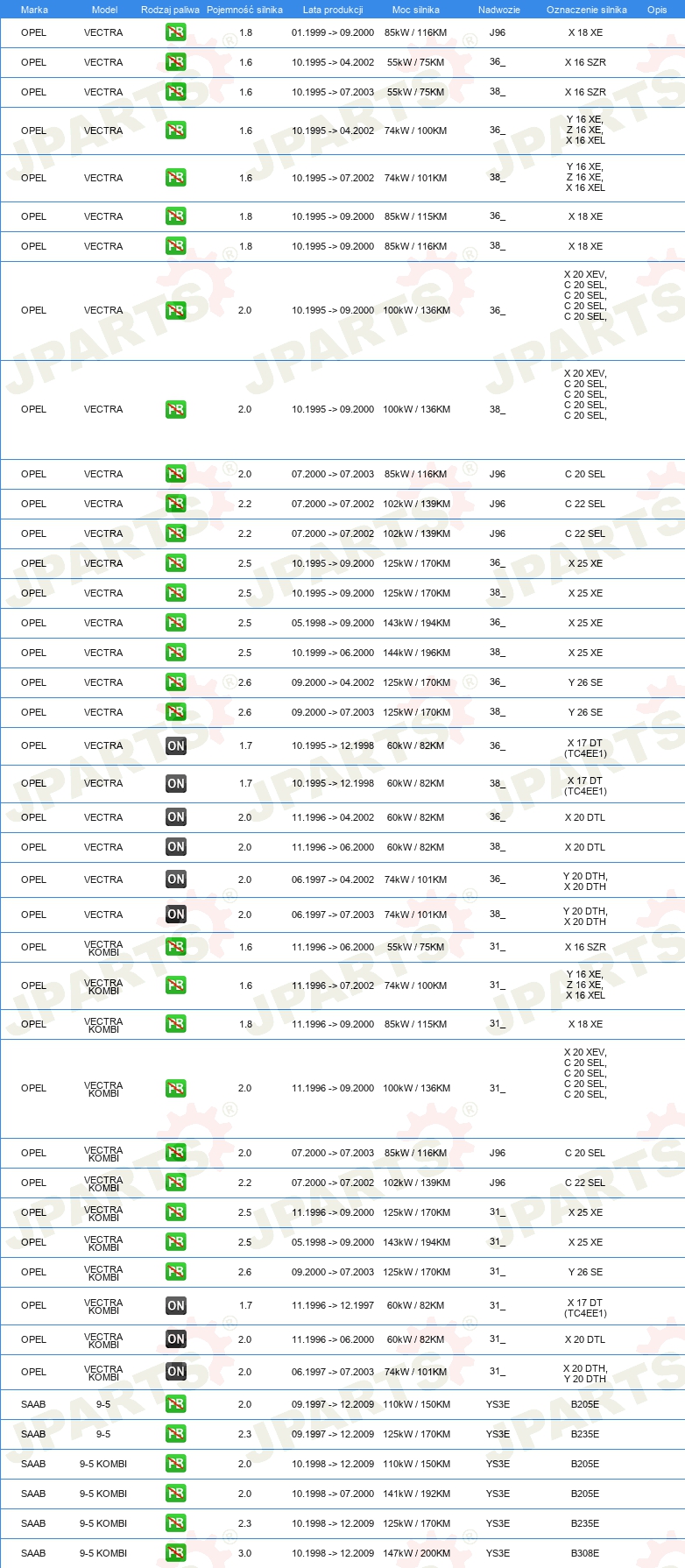The height and width of the screenshot is (1568, 685).
Task: Click ON icon in Vectra X 20 DTL 38_ row
Action: click(x=176, y=847)
